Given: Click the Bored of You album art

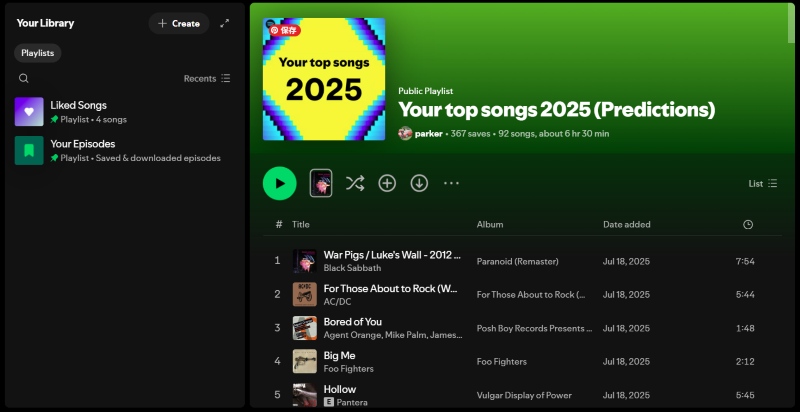Looking at the screenshot, I should click(305, 328).
